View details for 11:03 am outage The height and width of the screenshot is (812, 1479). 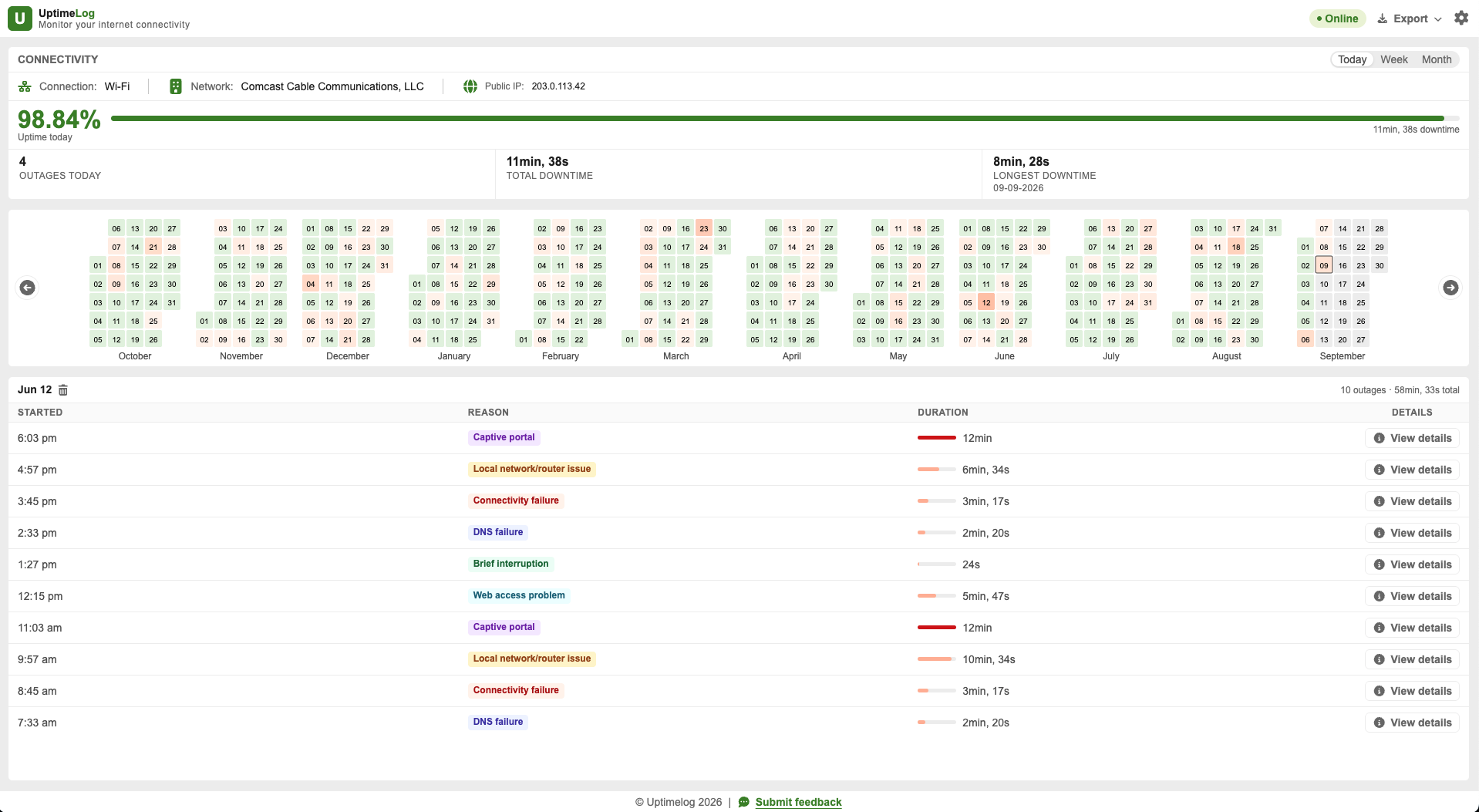pyautogui.click(x=1412, y=628)
